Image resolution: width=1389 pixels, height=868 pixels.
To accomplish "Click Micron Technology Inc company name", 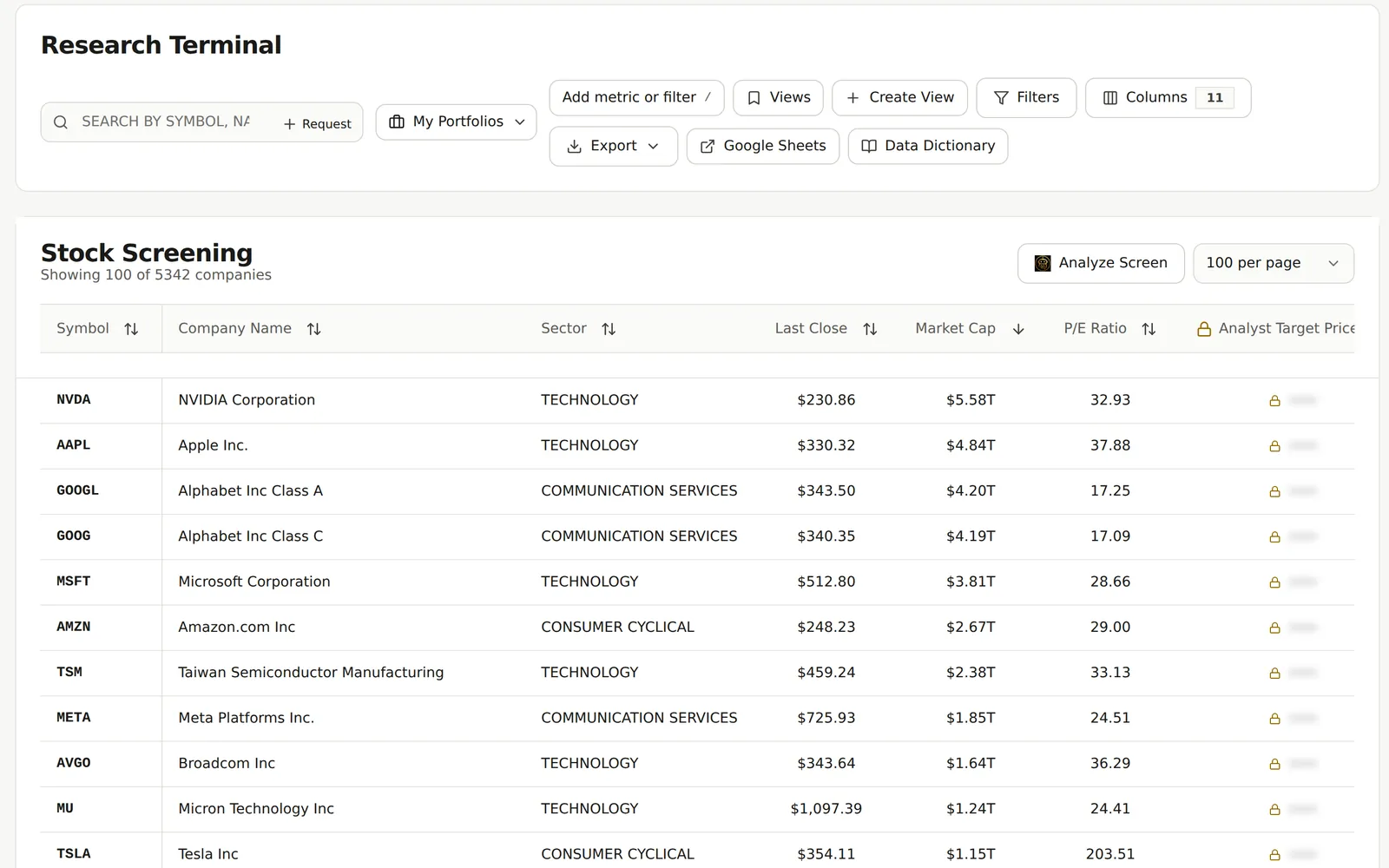I will click(256, 809).
